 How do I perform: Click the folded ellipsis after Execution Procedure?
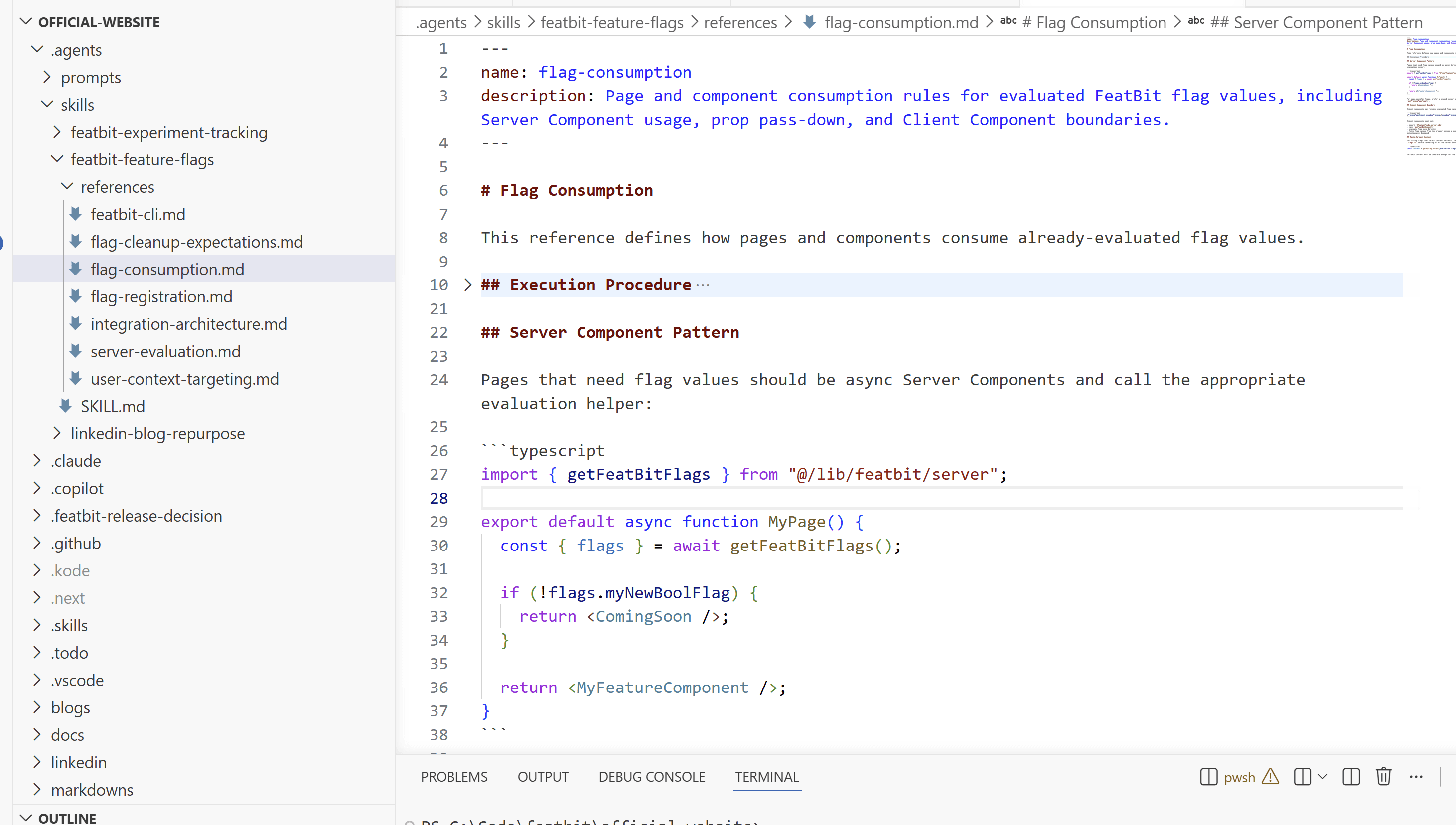click(703, 285)
